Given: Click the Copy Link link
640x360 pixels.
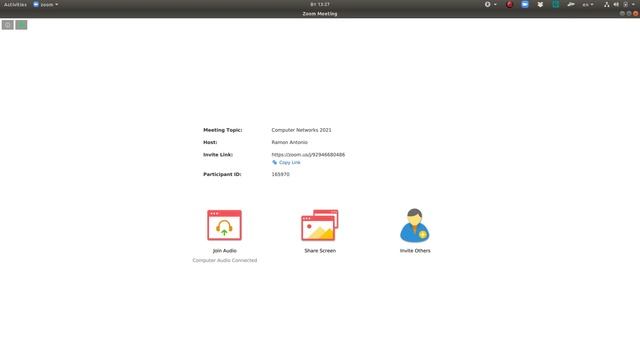Looking at the screenshot, I should click(289, 162).
